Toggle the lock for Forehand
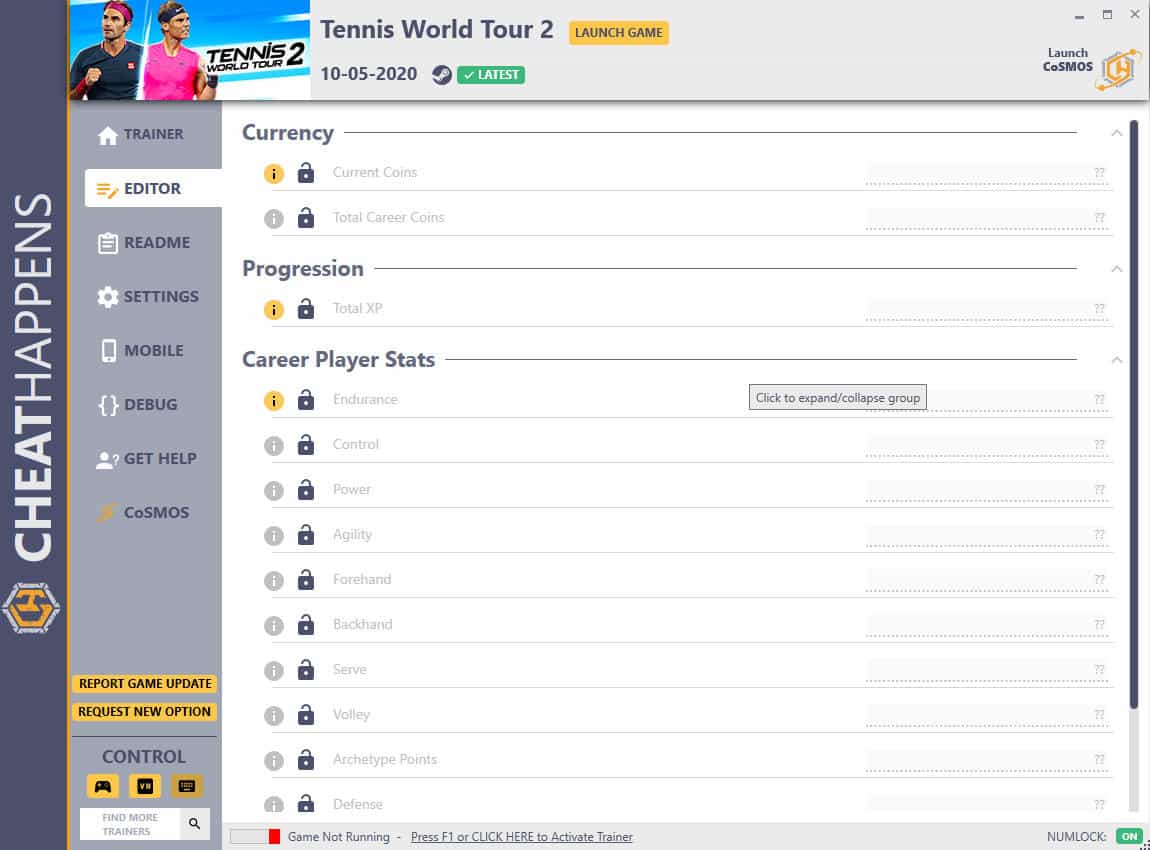The width and height of the screenshot is (1150, 850). [306, 580]
